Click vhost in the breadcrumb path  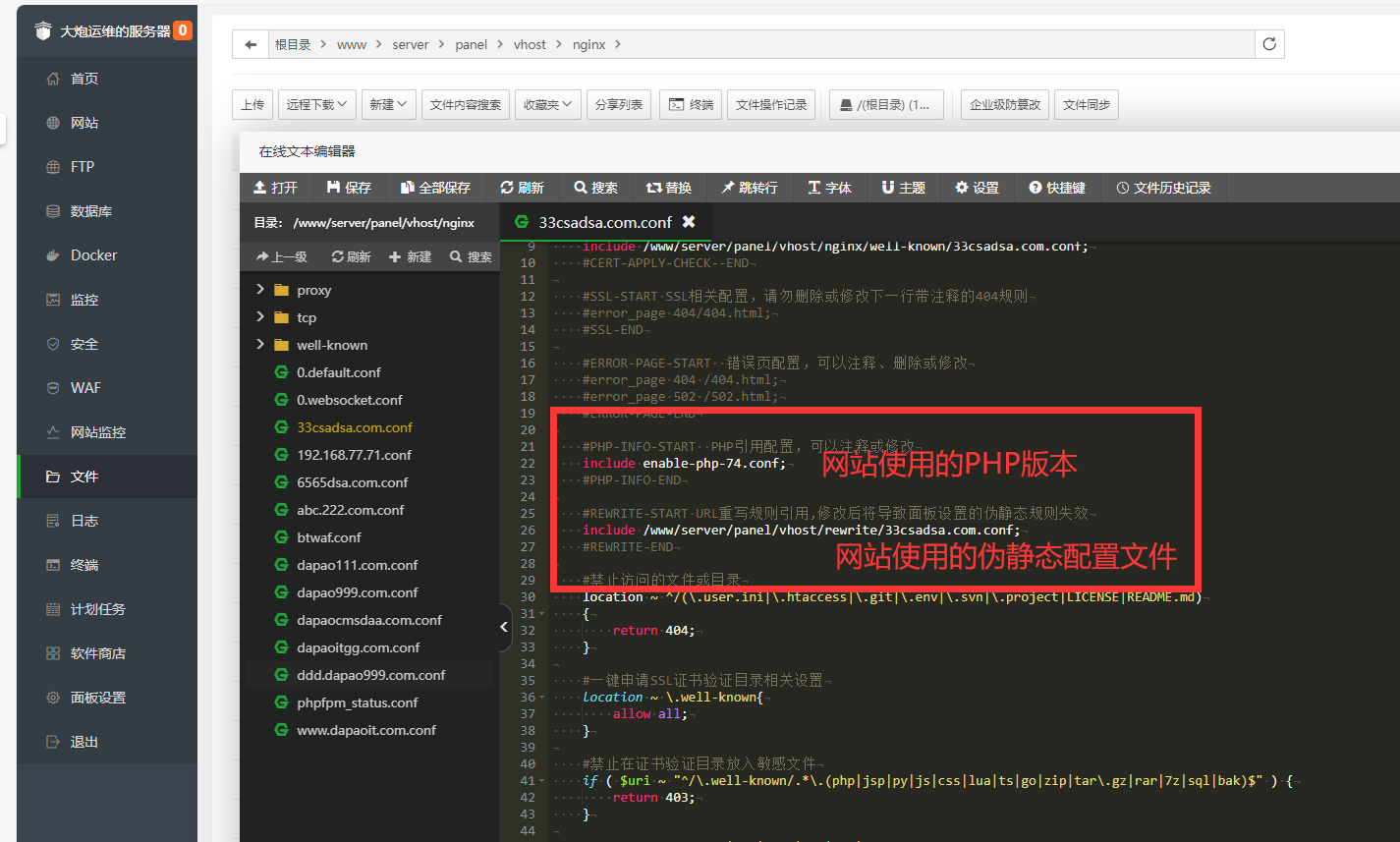530,44
